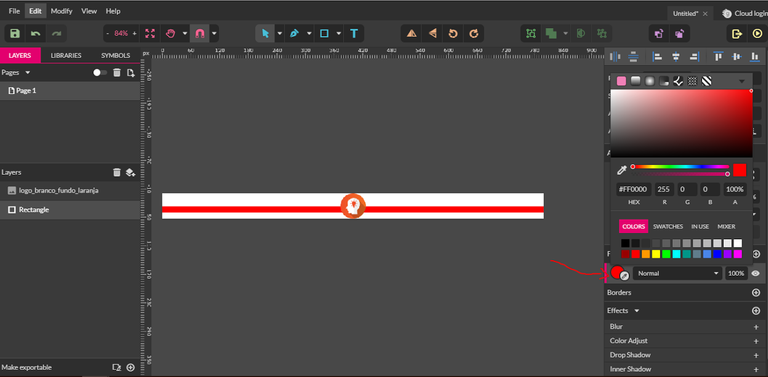Switch to the SWATCHES tab
The height and width of the screenshot is (377, 768).
point(668,226)
